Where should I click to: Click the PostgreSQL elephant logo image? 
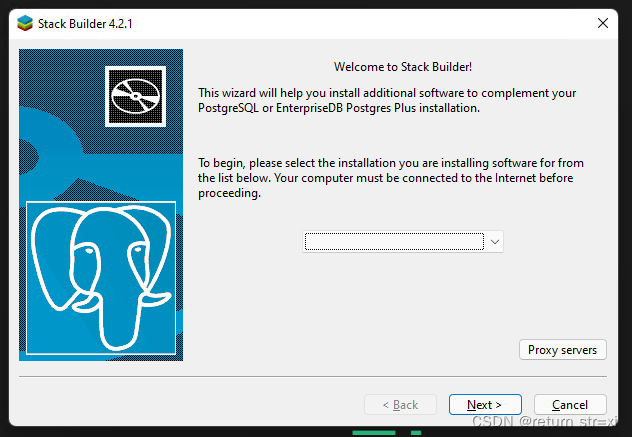101,278
